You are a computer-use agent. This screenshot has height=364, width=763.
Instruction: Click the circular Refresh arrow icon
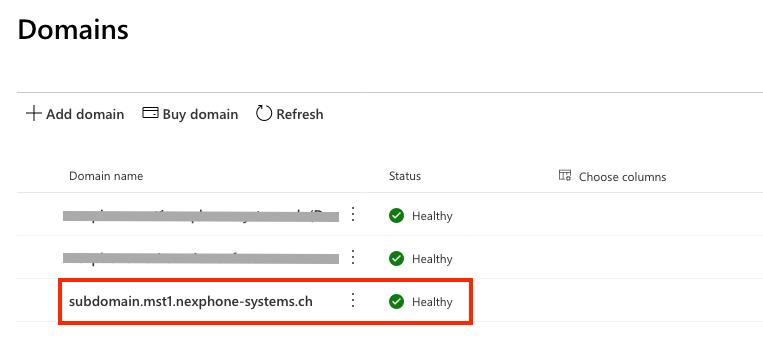[x=264, y=114]
